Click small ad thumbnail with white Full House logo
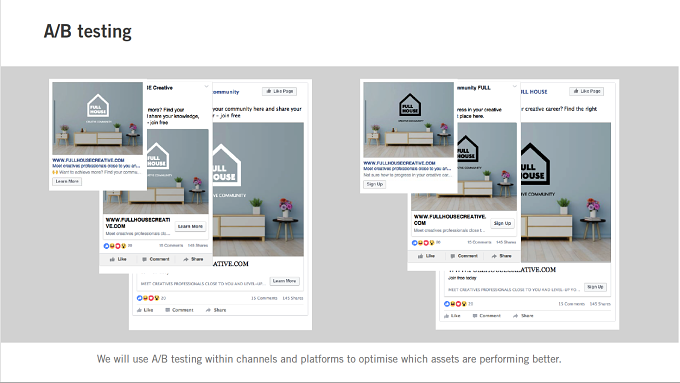Image resolution: width=680 pixels, height=383 pixels. tap(98, 118)
